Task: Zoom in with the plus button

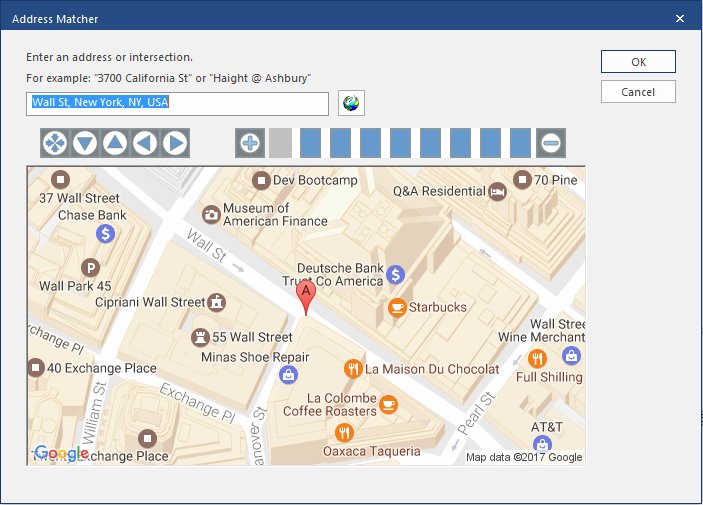Action: pos(250,143)
